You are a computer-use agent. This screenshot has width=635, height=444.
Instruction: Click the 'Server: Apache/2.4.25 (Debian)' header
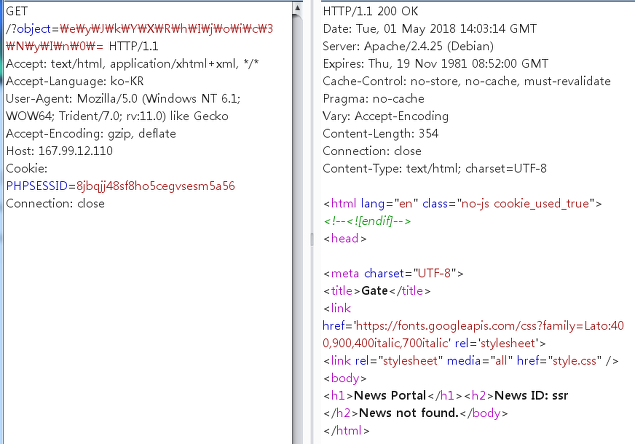[x=408, y=46]
